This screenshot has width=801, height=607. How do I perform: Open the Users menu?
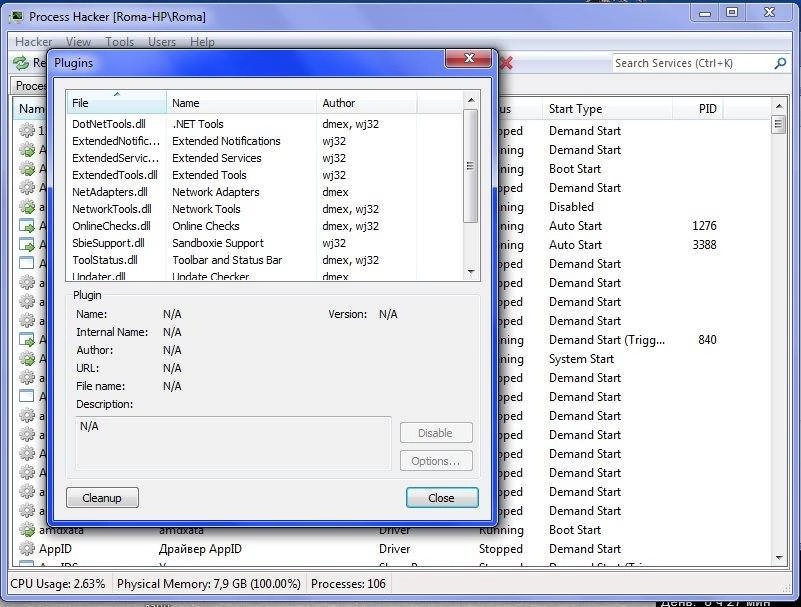tap(162, 42)
